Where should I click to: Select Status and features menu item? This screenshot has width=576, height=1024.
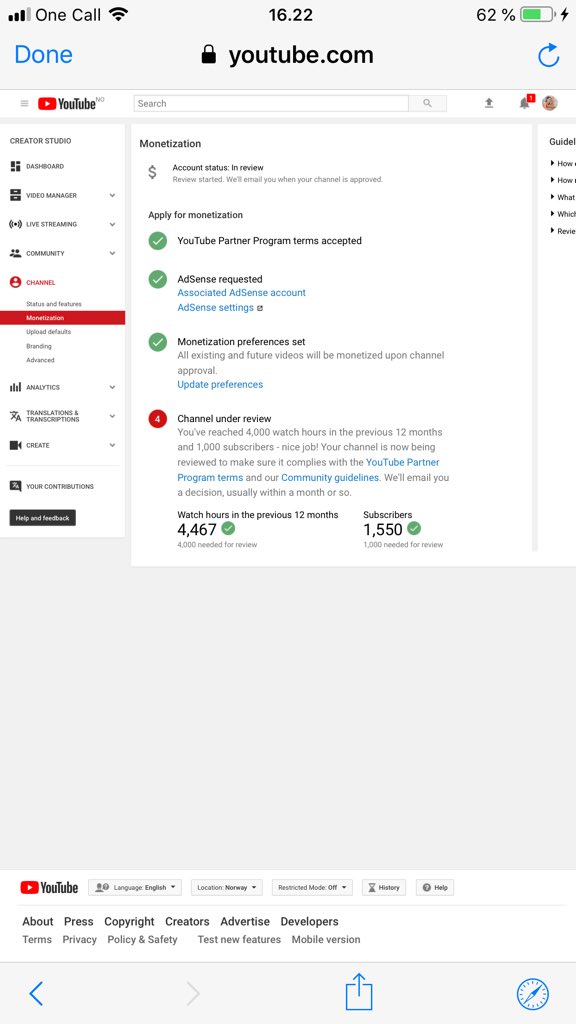click(54, 304)
